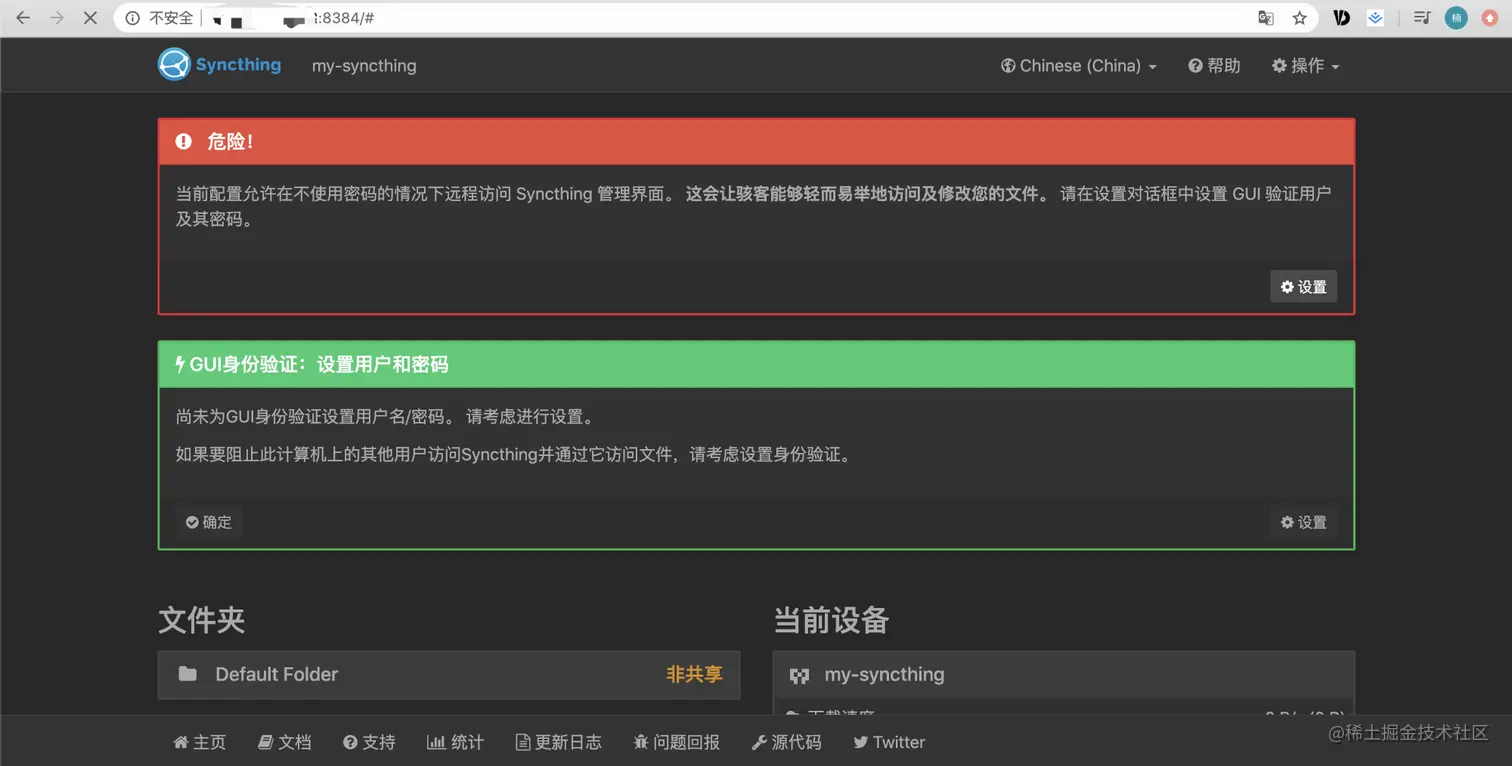Open the 统计 footer link
The width and height of the screenshot is (1512, 766).
(455, 742)
